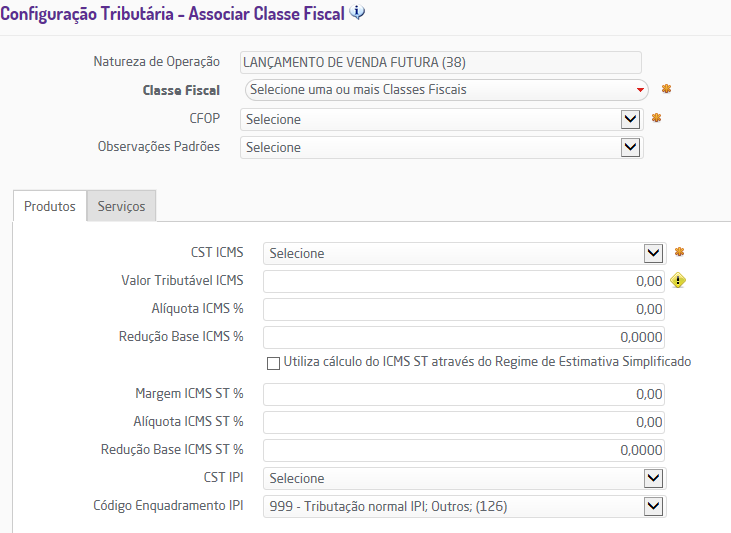
Task: Click the Margem ICMS ST % field
Action: (464, 394)
